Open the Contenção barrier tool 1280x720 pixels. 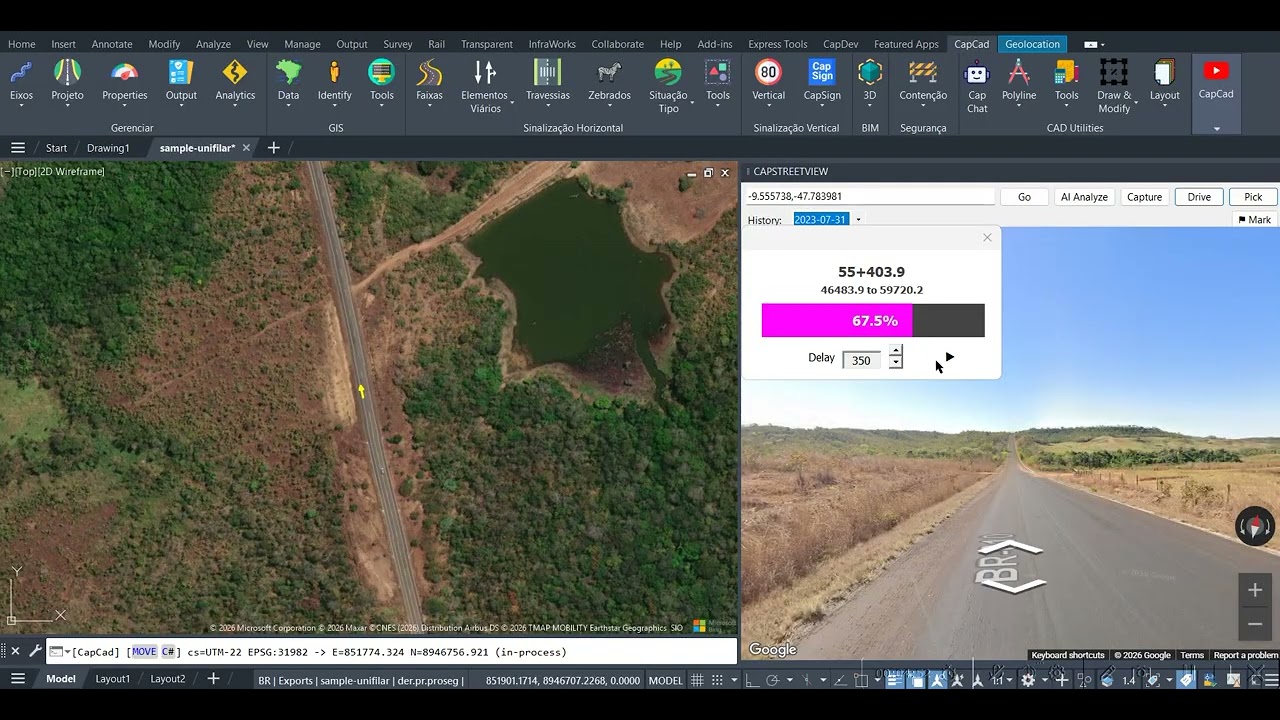tap(923, 81)
